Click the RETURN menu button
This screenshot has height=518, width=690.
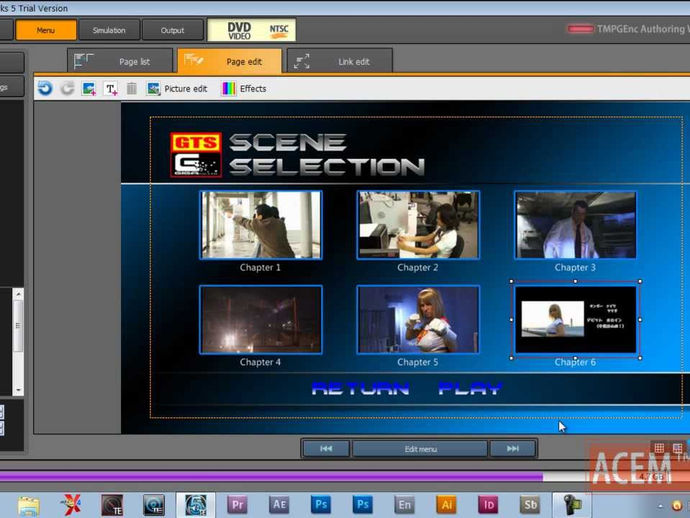pyautogui.click(x=360, y=389)
